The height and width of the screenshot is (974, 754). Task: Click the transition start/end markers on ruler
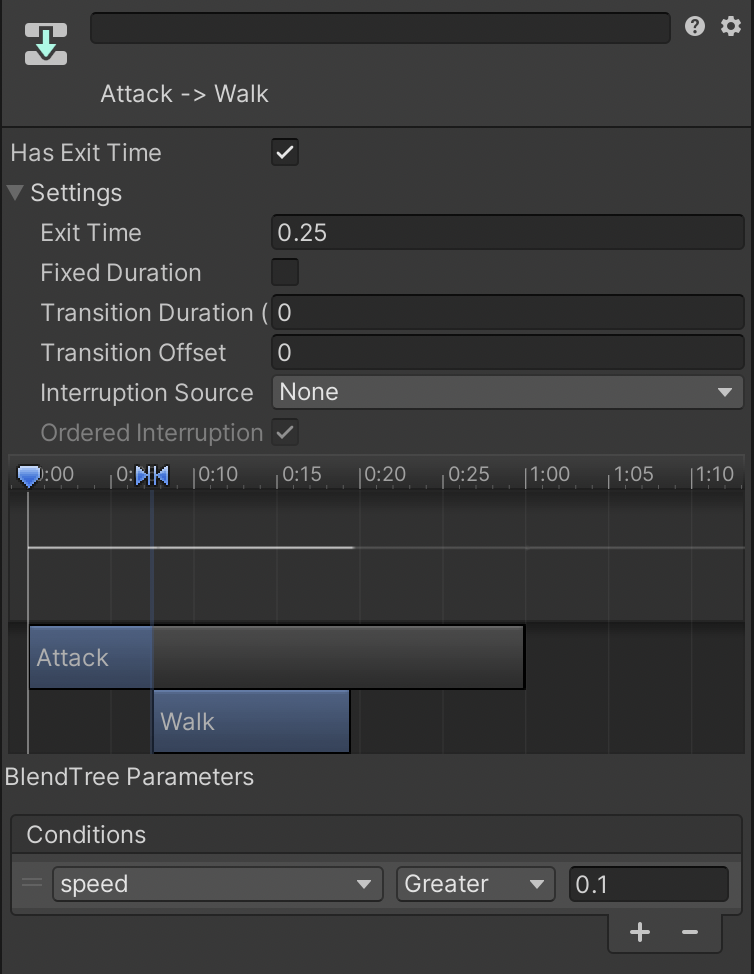click(x=152, y=475)
